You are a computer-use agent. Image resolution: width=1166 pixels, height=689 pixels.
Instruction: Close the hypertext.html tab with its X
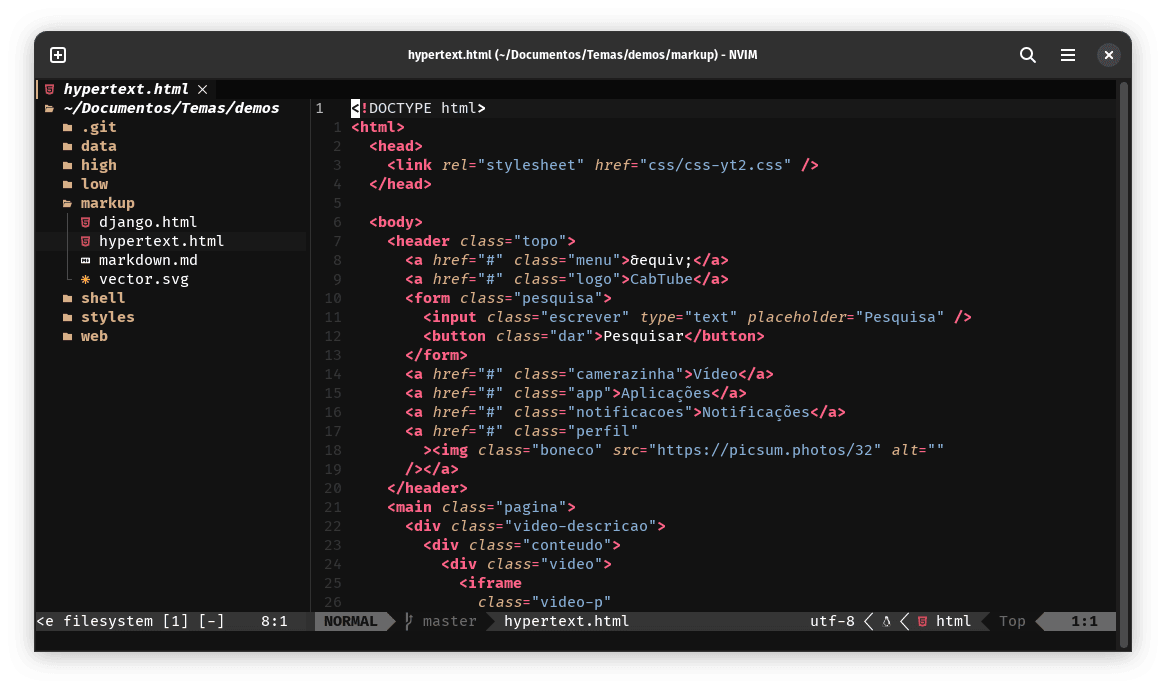point(202,89)
